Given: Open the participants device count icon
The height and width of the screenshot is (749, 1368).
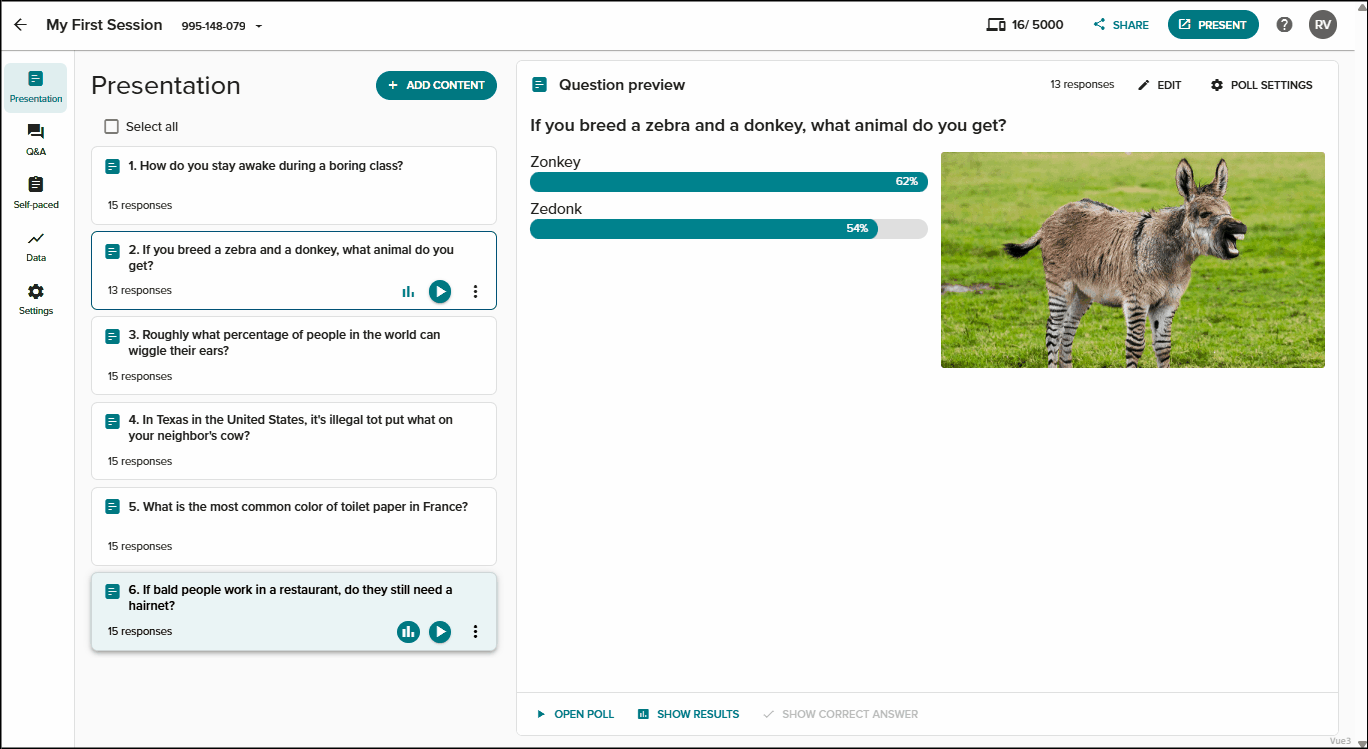Looking at the screenshot, I should [x=995, y=25].
